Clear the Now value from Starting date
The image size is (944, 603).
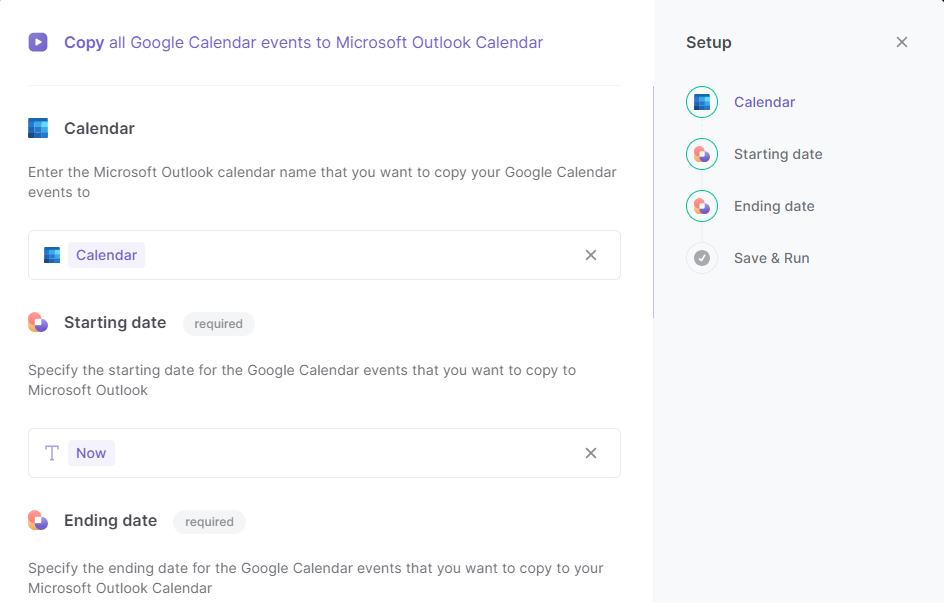(591, 453)
